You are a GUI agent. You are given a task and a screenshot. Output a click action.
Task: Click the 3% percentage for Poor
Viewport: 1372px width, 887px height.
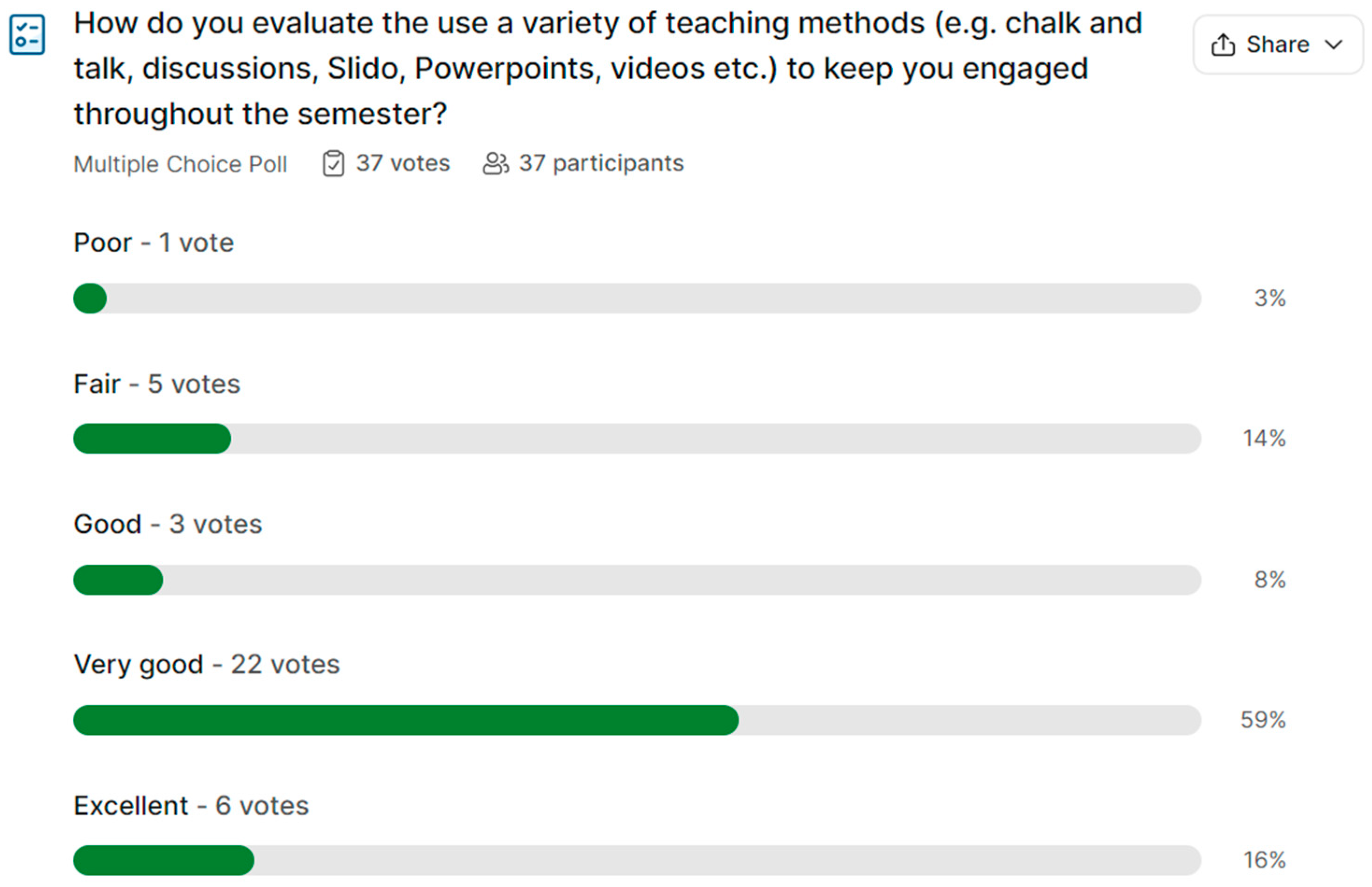(1270, 298)
